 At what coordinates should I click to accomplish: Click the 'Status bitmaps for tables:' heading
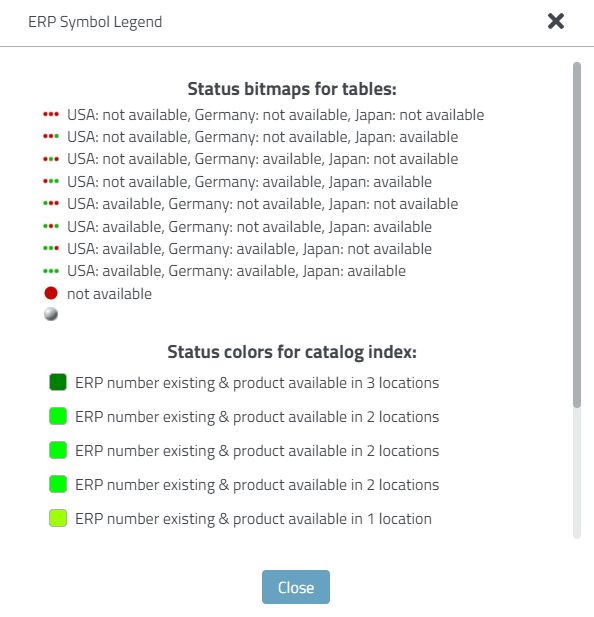[292, 89]
